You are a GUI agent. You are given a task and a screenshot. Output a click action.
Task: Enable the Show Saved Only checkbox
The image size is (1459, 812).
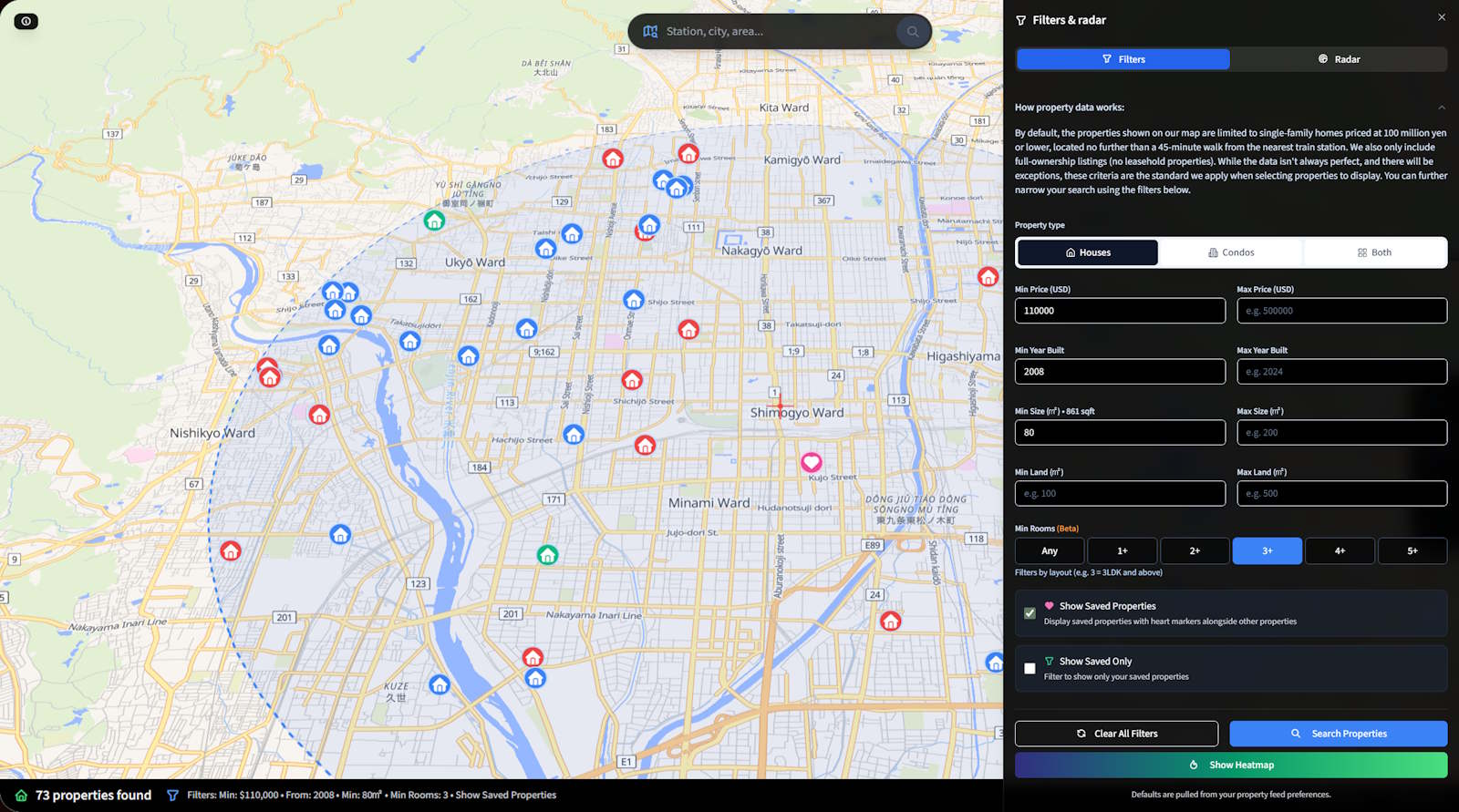point(1030,669)
